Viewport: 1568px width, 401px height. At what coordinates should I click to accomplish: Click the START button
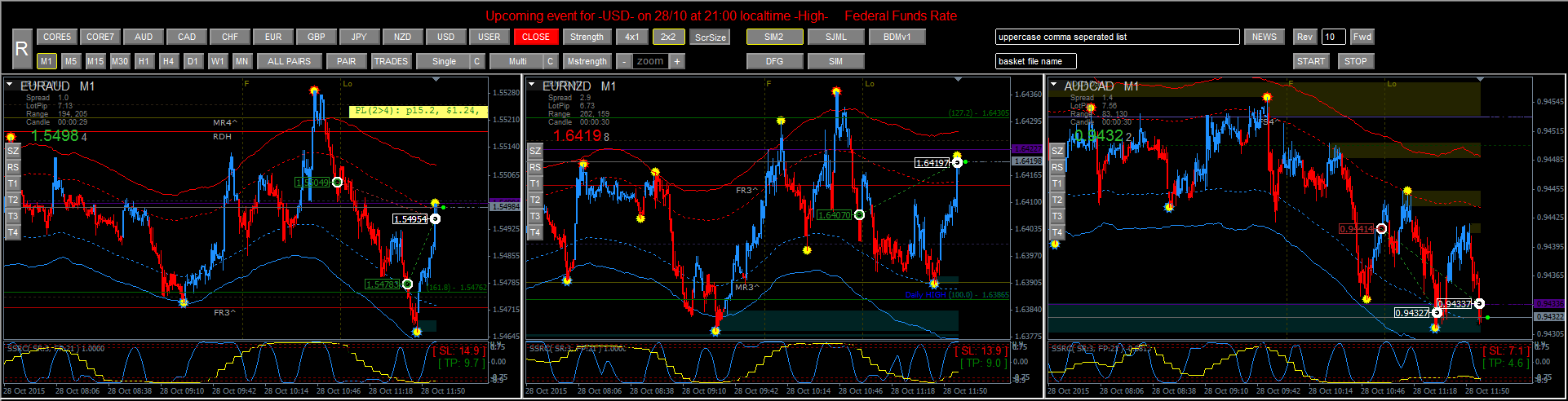click(x=1311, y=61)
